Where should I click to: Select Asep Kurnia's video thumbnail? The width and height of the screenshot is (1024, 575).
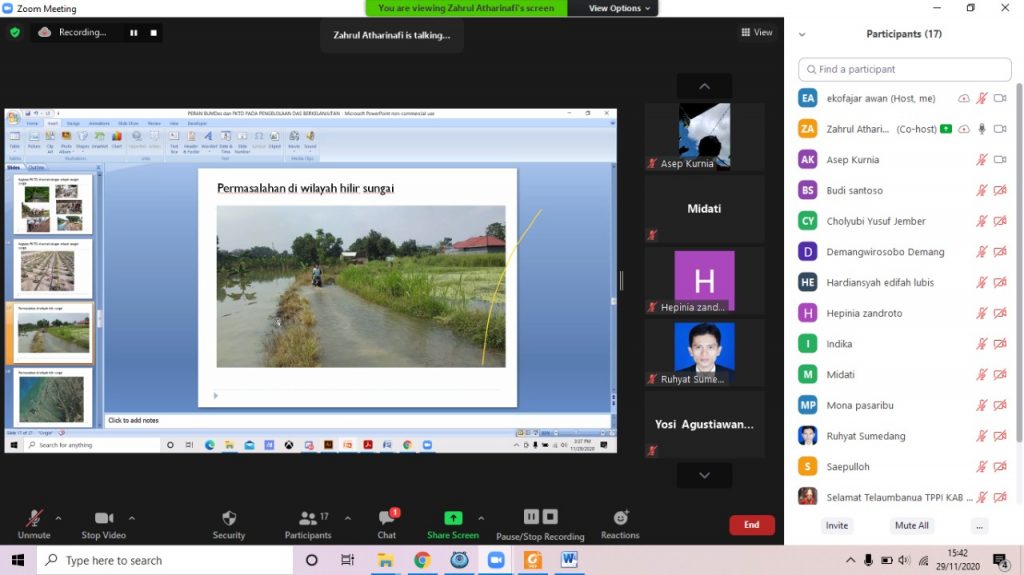(x=704, y=136)
